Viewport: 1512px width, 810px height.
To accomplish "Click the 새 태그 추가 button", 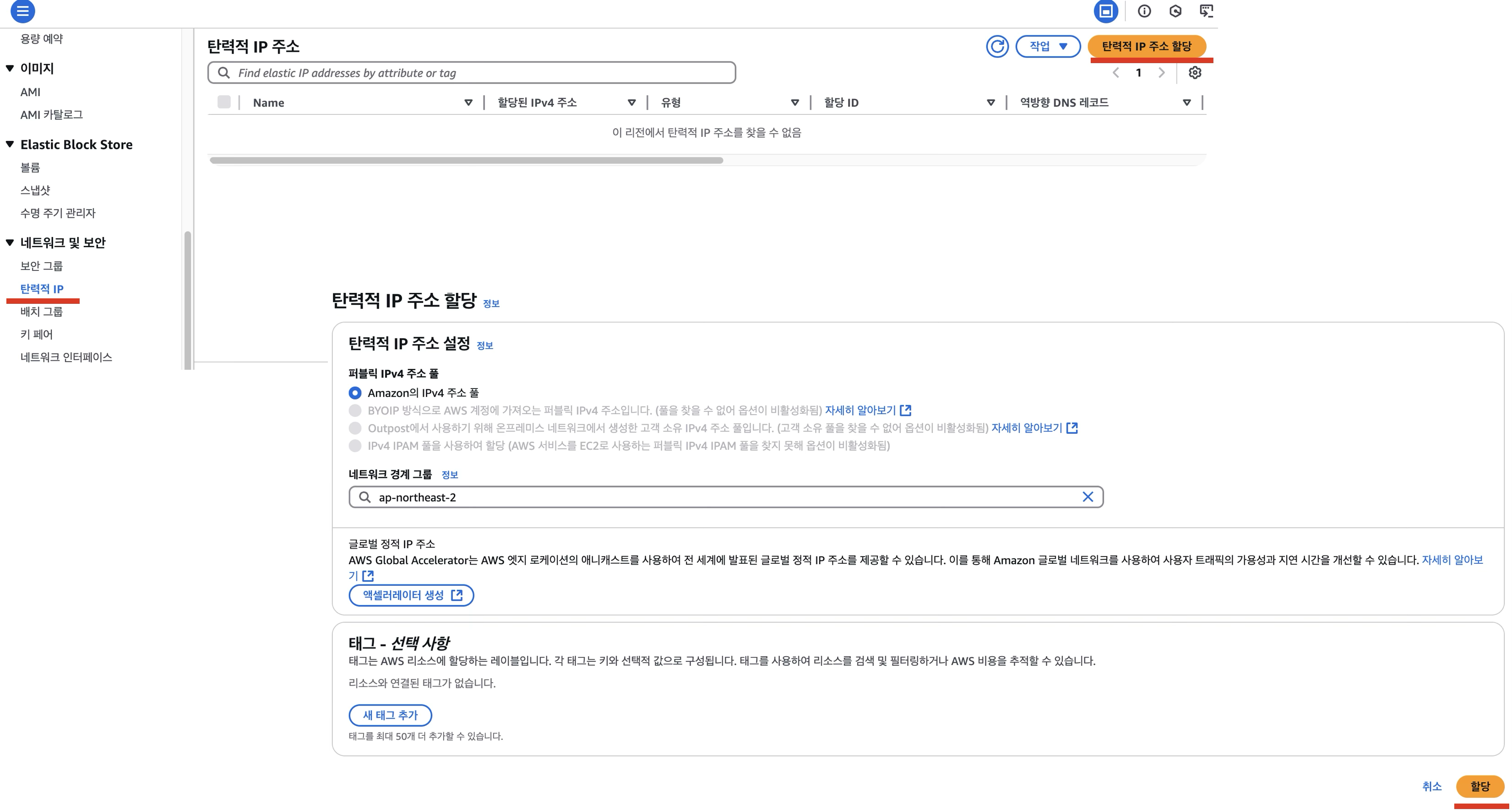I will pyautogui.click(x=390, y=715).
